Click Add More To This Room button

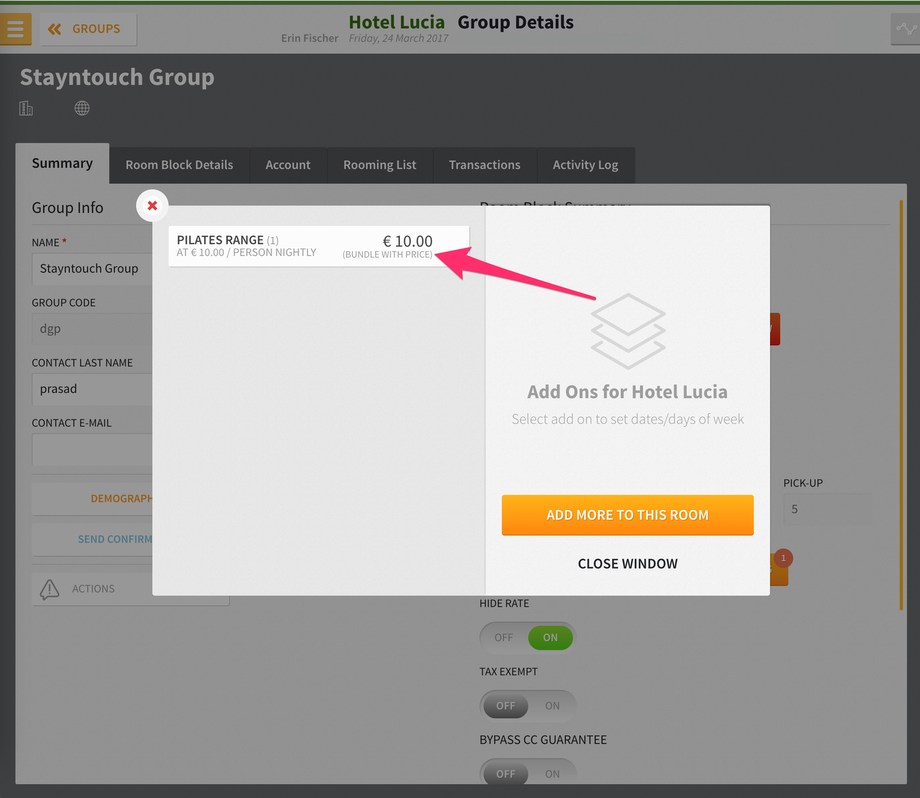pyautogui.click(x=627, y=515)
